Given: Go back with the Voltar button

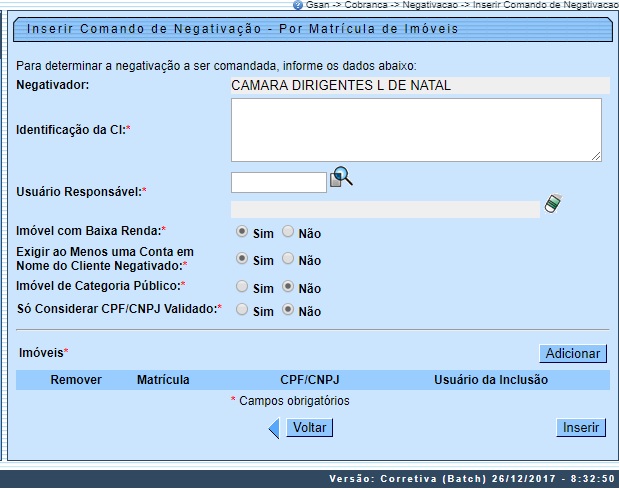Looking at the screenshot, I should 310,428.
